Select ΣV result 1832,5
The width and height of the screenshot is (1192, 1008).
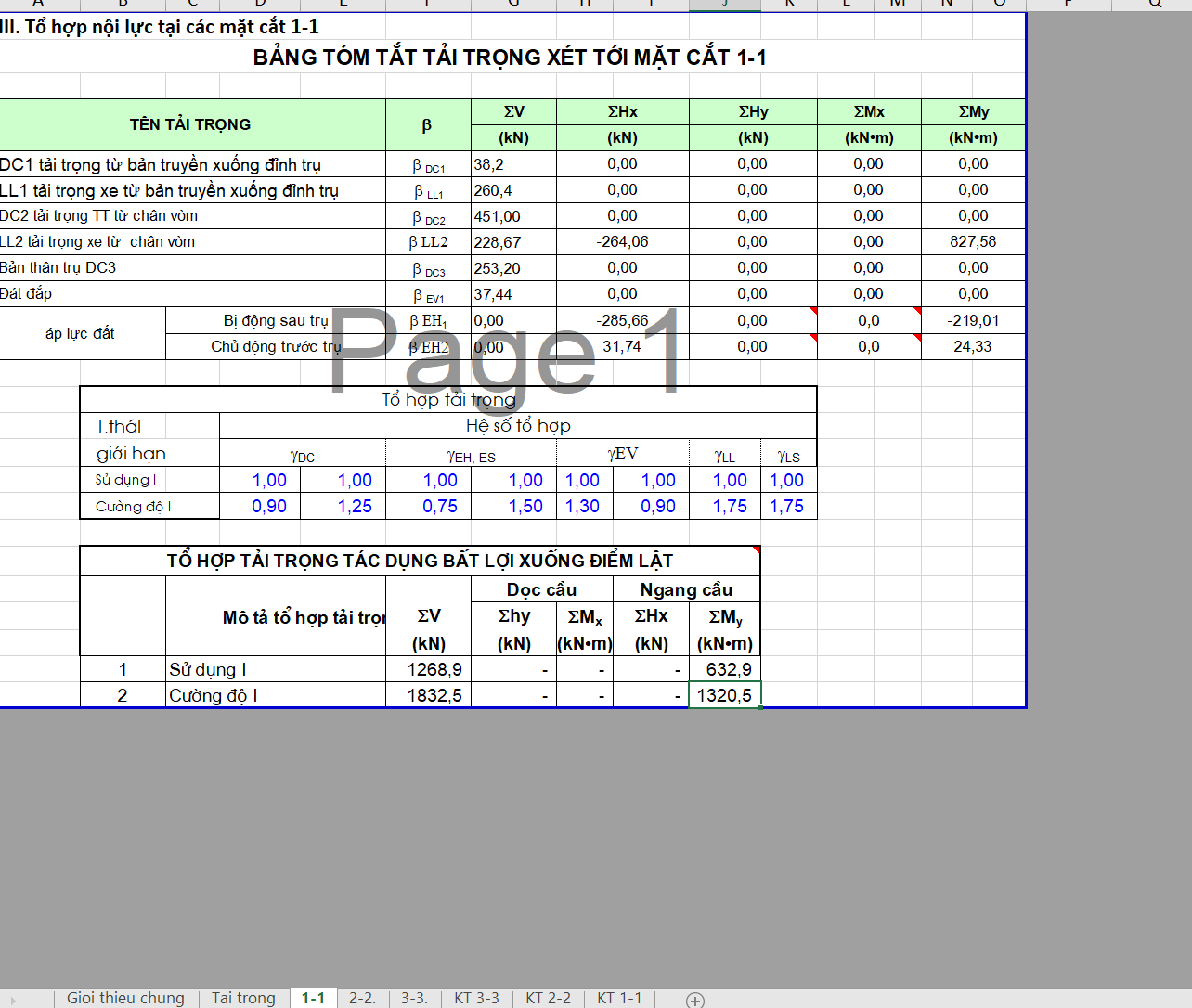[x=428, y=695]
